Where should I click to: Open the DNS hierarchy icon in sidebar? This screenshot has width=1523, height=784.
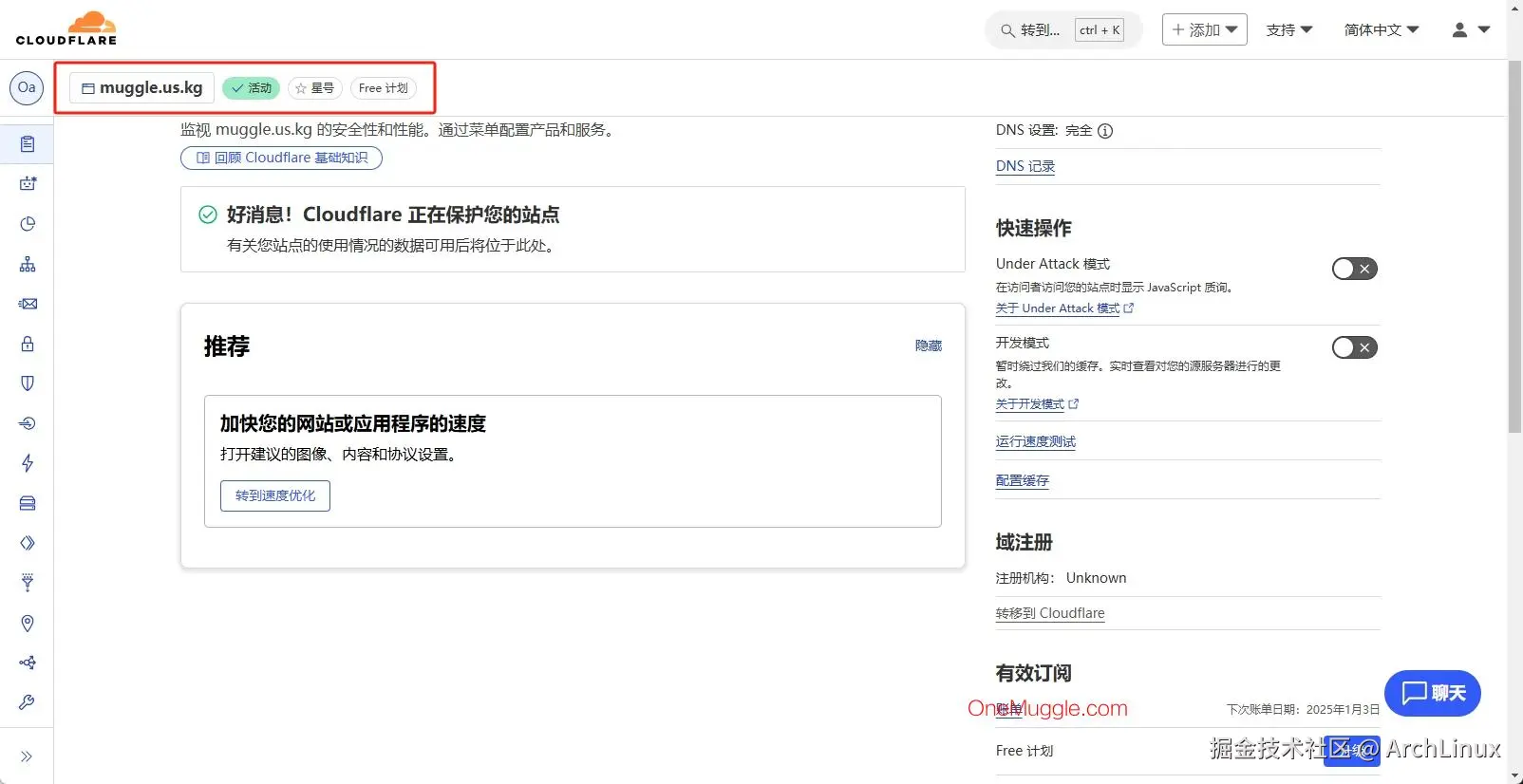(x=28, y=264)
